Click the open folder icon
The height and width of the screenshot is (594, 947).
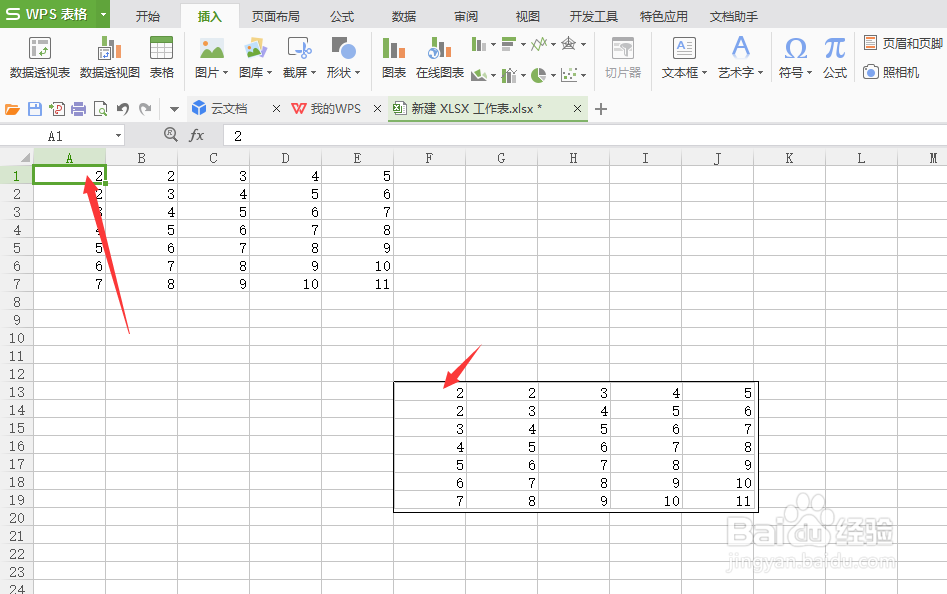point(12,109)
